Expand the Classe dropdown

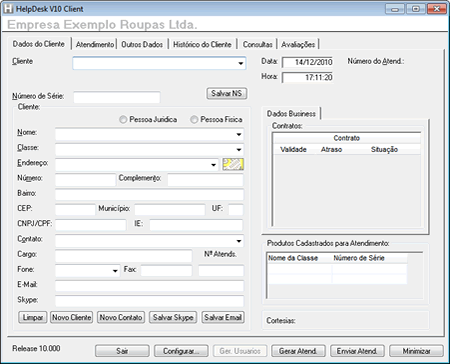[239, 150]
